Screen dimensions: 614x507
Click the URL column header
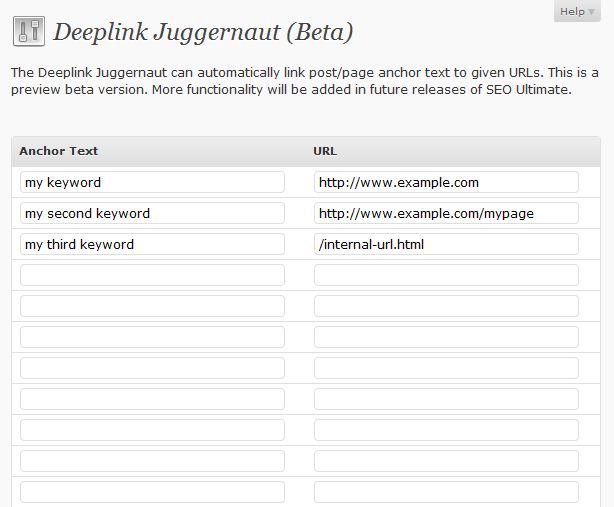[x=325, y=152]
